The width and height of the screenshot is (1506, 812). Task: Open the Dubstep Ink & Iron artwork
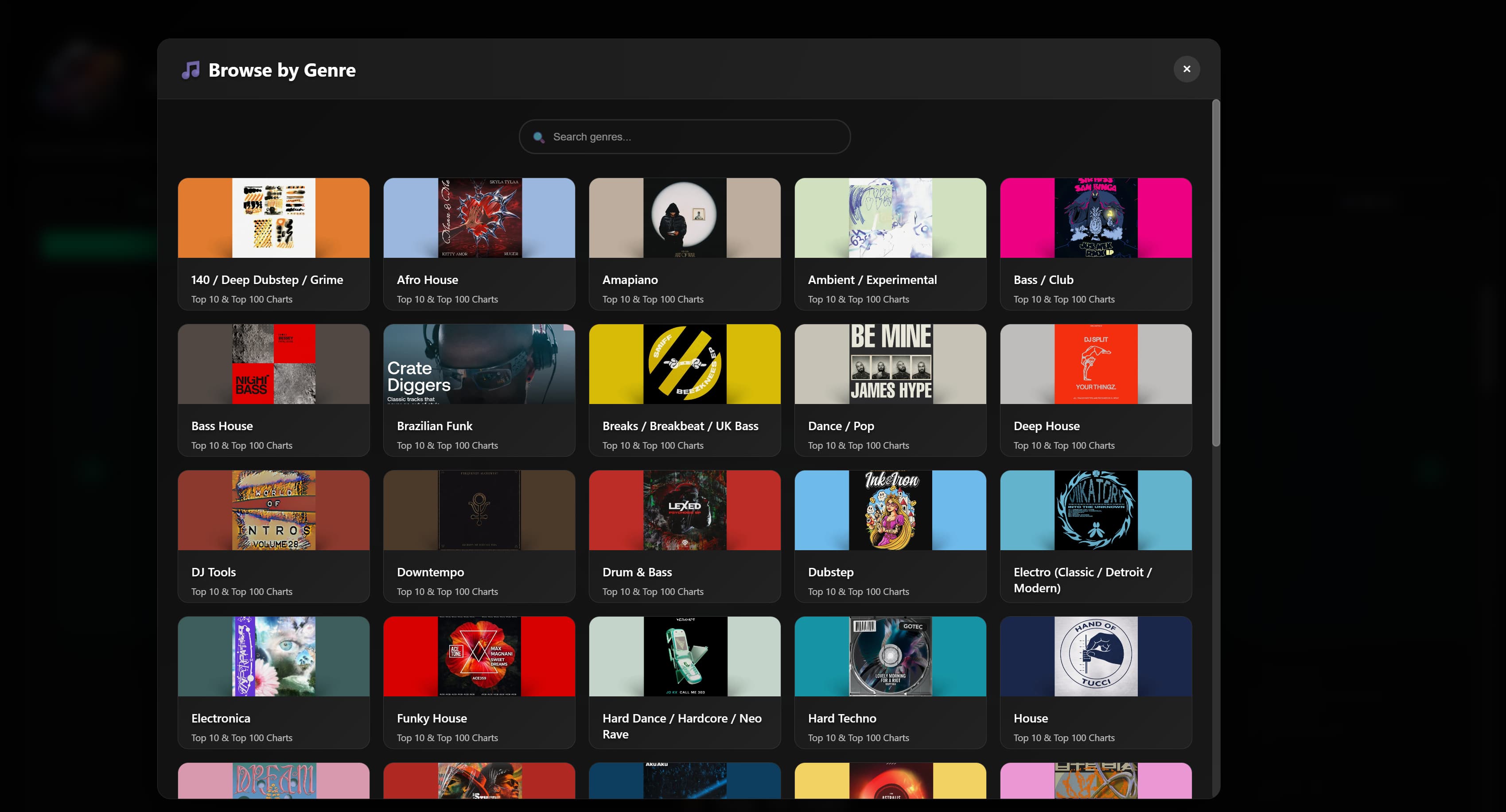point(891,510)
